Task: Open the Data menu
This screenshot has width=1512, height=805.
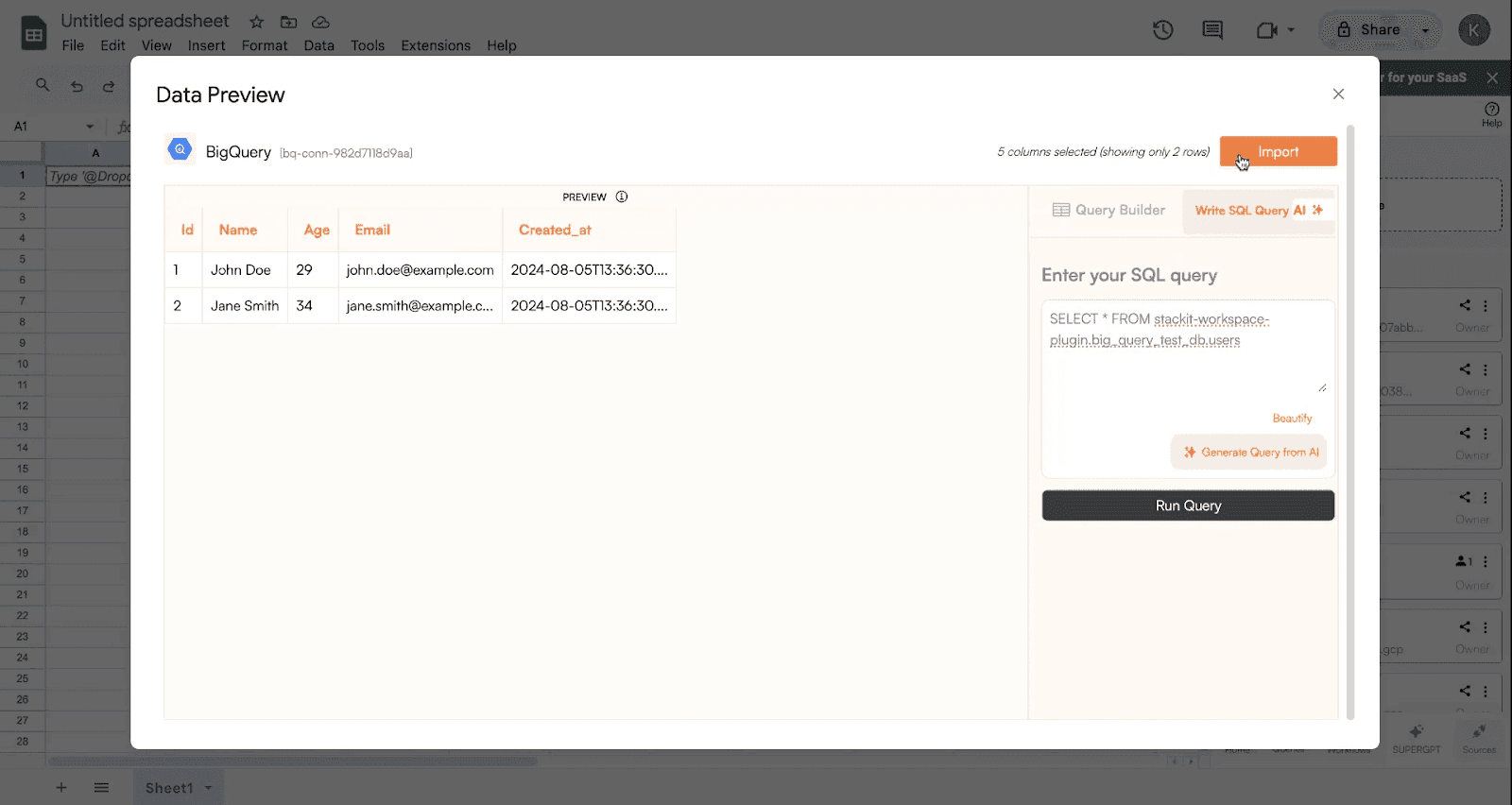Action: [x=319, y=45]
